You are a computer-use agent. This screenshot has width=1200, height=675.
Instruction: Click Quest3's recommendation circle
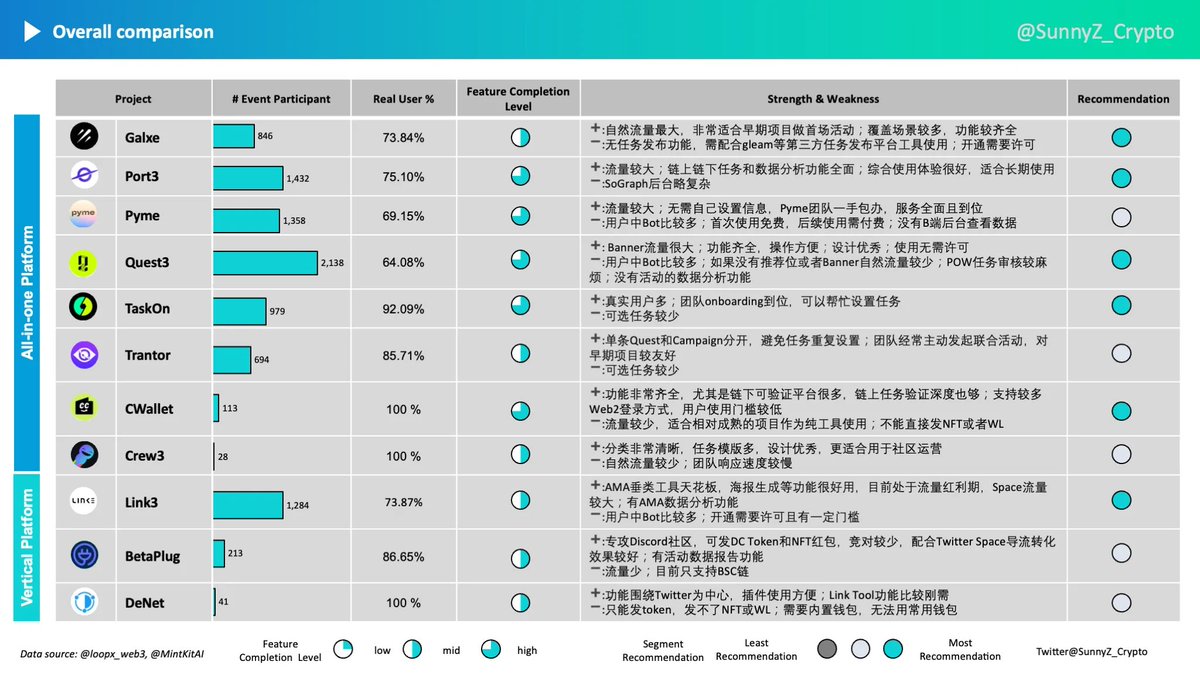[1122, 260]
